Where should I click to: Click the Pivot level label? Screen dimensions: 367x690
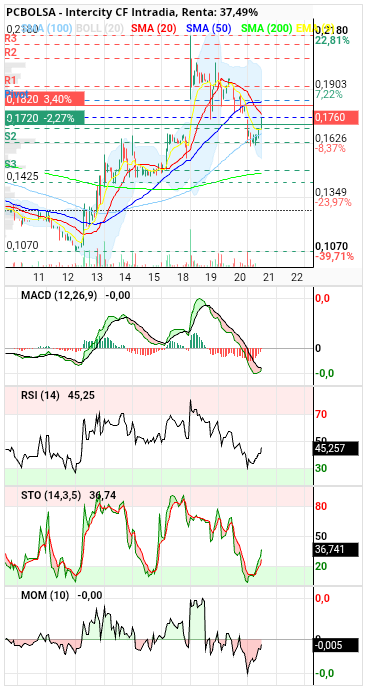pos(17,94)
